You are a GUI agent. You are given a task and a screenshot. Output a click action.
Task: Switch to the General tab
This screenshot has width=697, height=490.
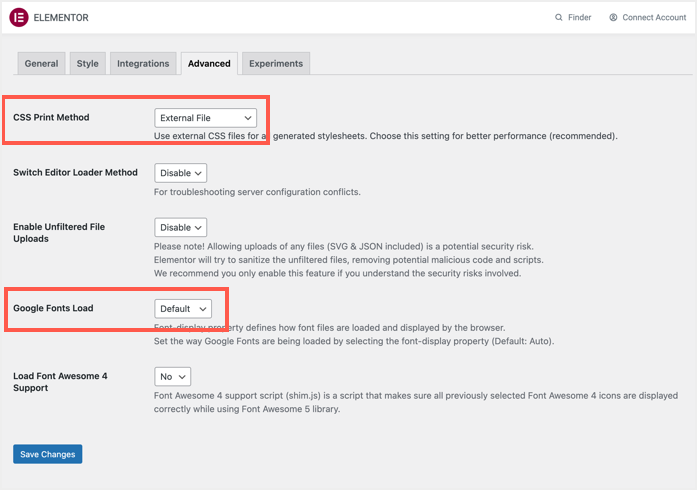point(41,63)
